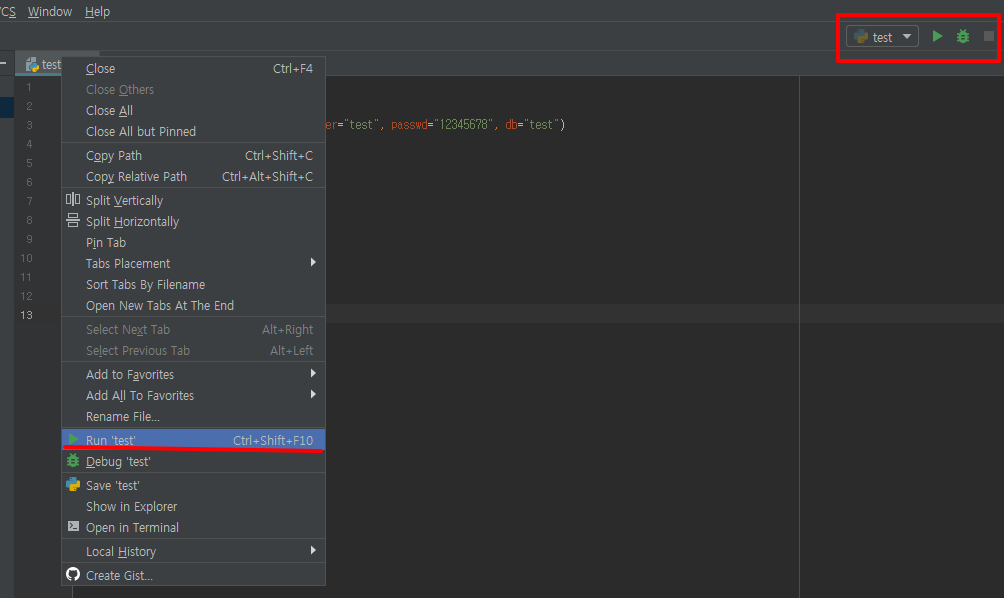
Task: Select Add All To Favorites entry
Action: tap(193, 396)
